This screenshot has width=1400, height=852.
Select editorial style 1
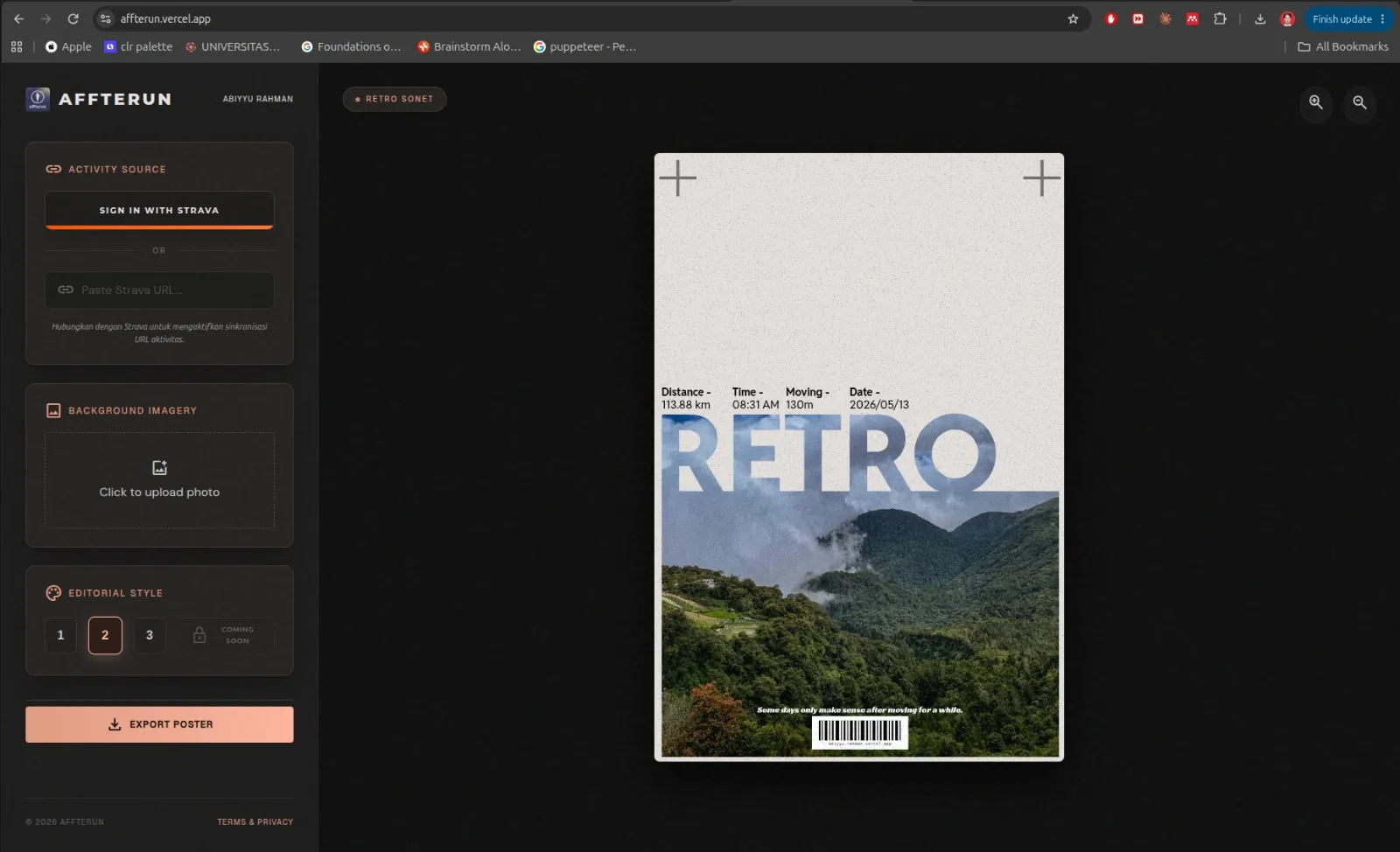click(60, 635)
